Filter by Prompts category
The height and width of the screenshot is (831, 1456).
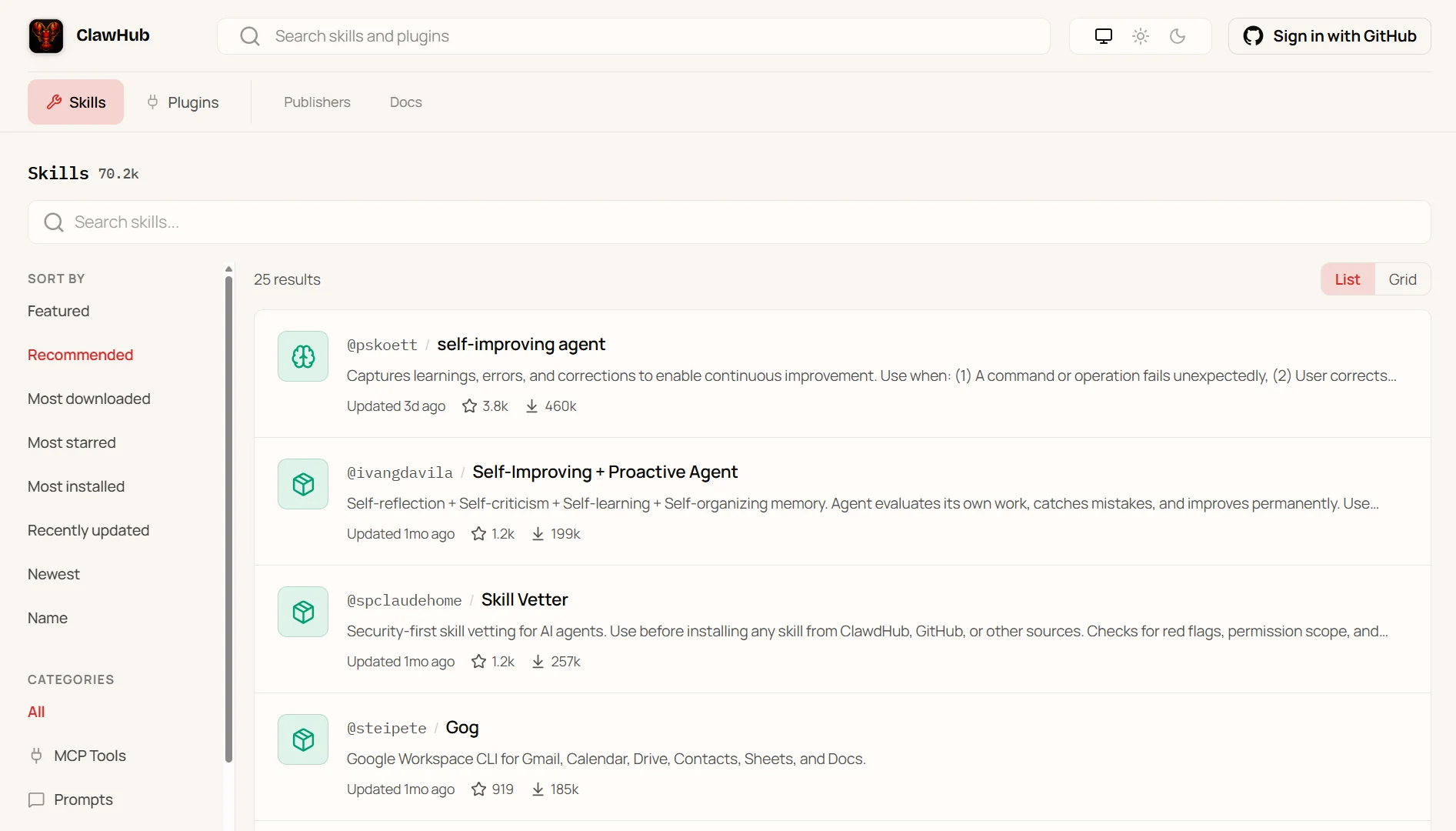(70, 799)
